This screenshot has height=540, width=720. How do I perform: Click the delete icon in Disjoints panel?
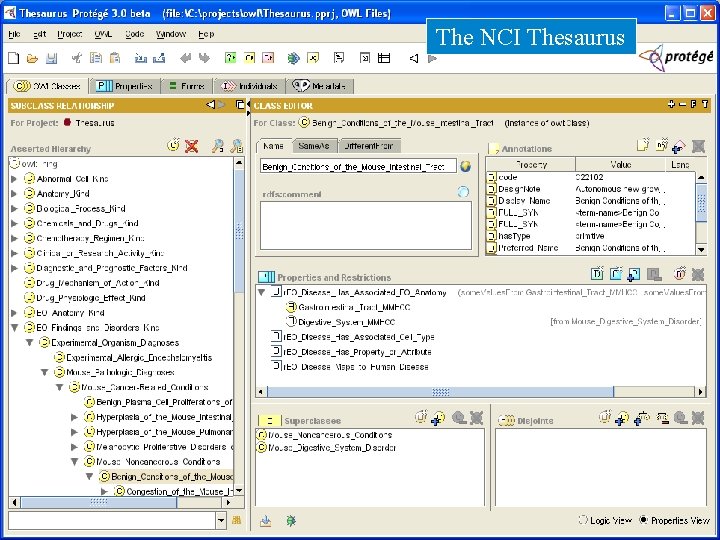[x=698, y=418]
